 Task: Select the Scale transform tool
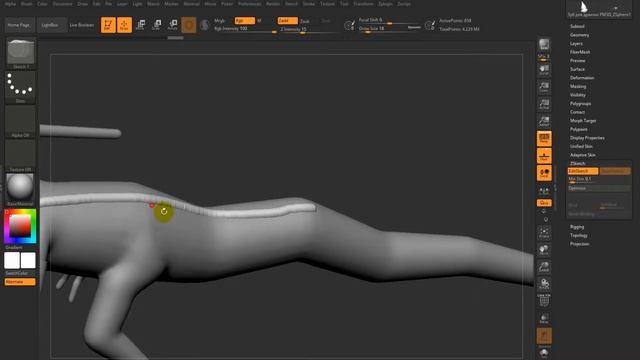pos(157,25)
